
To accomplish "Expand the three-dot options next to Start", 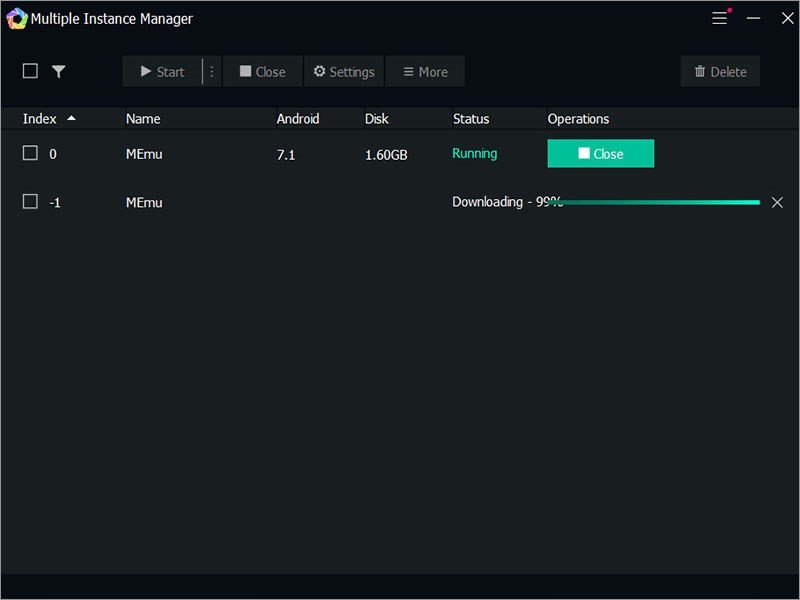I will coord(212,71).
